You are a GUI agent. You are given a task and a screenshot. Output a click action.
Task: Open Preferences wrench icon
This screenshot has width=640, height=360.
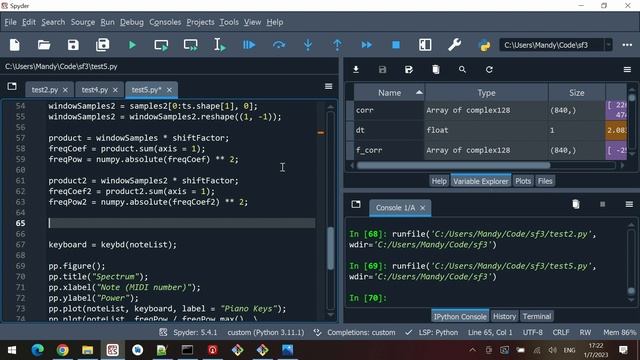point(454,45)
